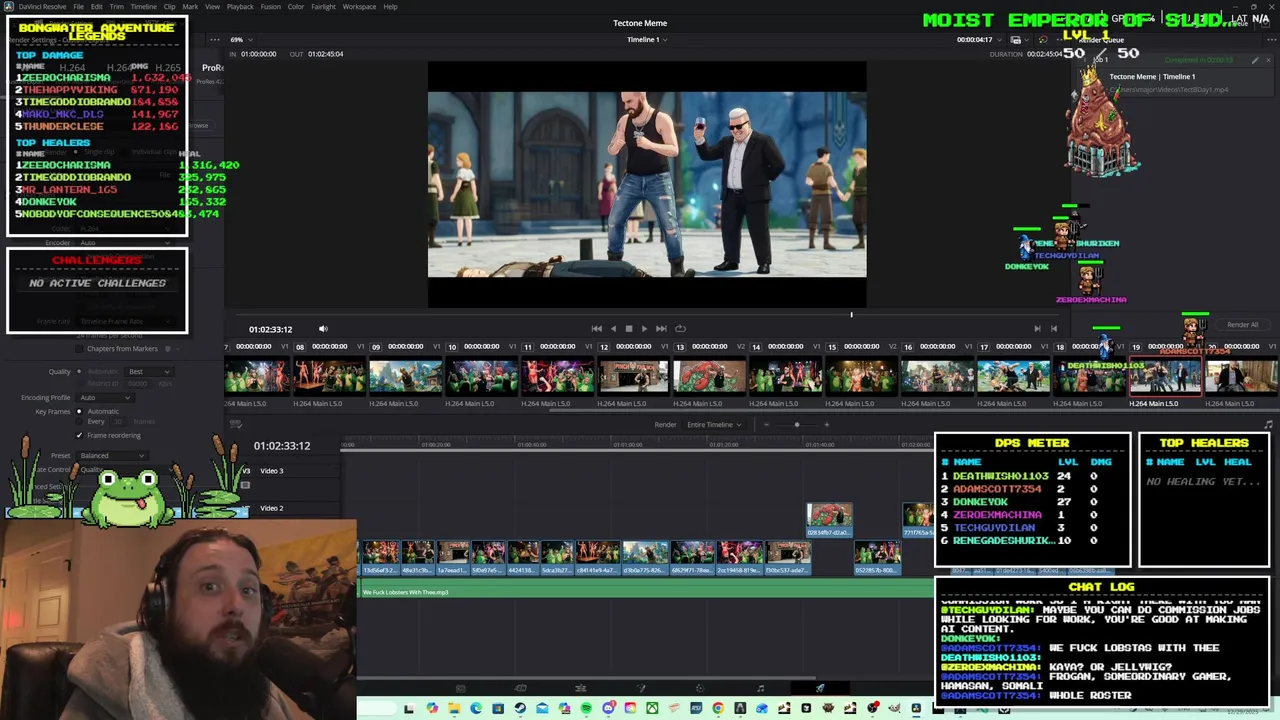Toggle the viewer speaker mute icon

click(323, 328)
